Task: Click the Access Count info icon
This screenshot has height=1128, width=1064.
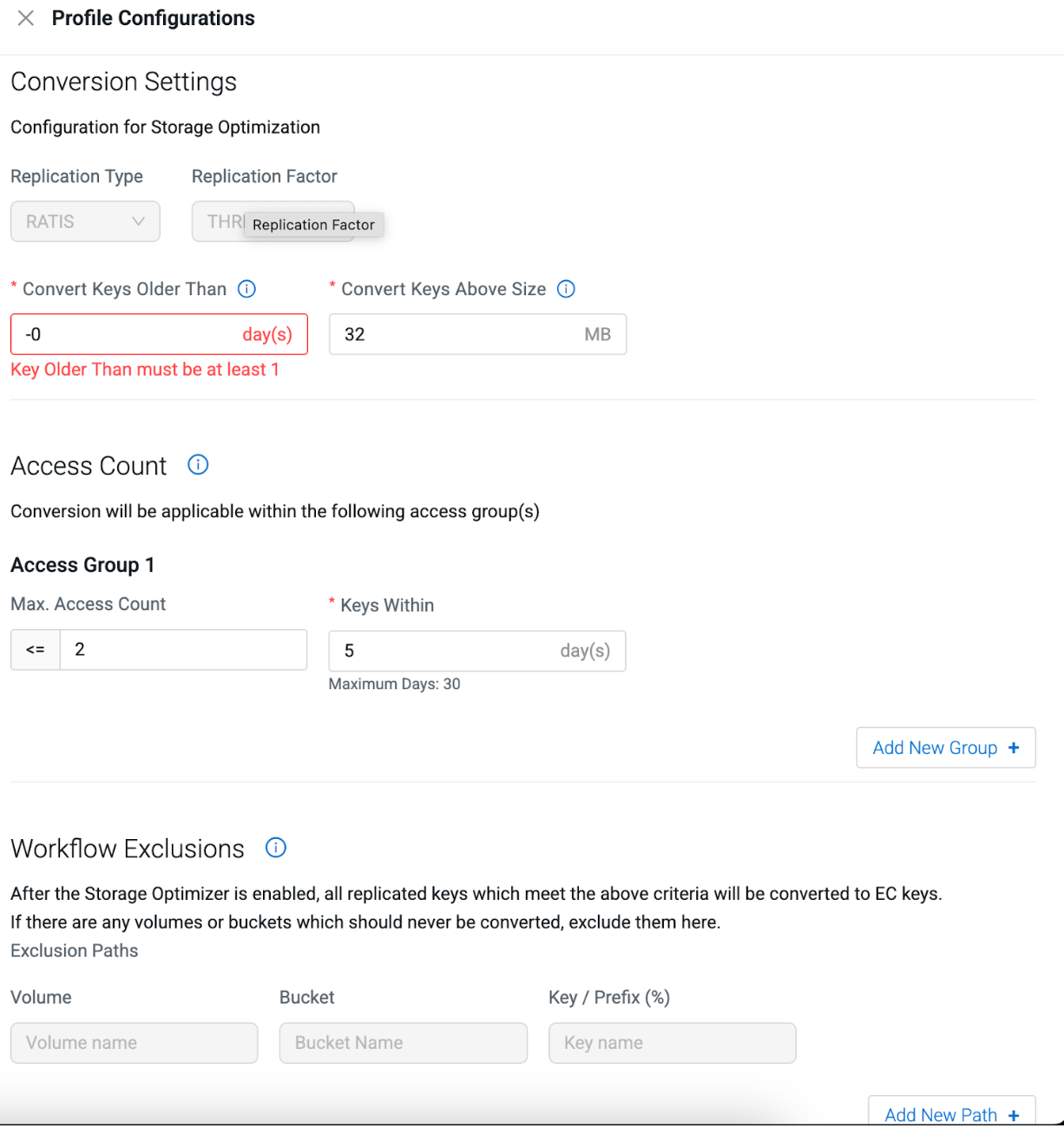Action: (198, 465)
